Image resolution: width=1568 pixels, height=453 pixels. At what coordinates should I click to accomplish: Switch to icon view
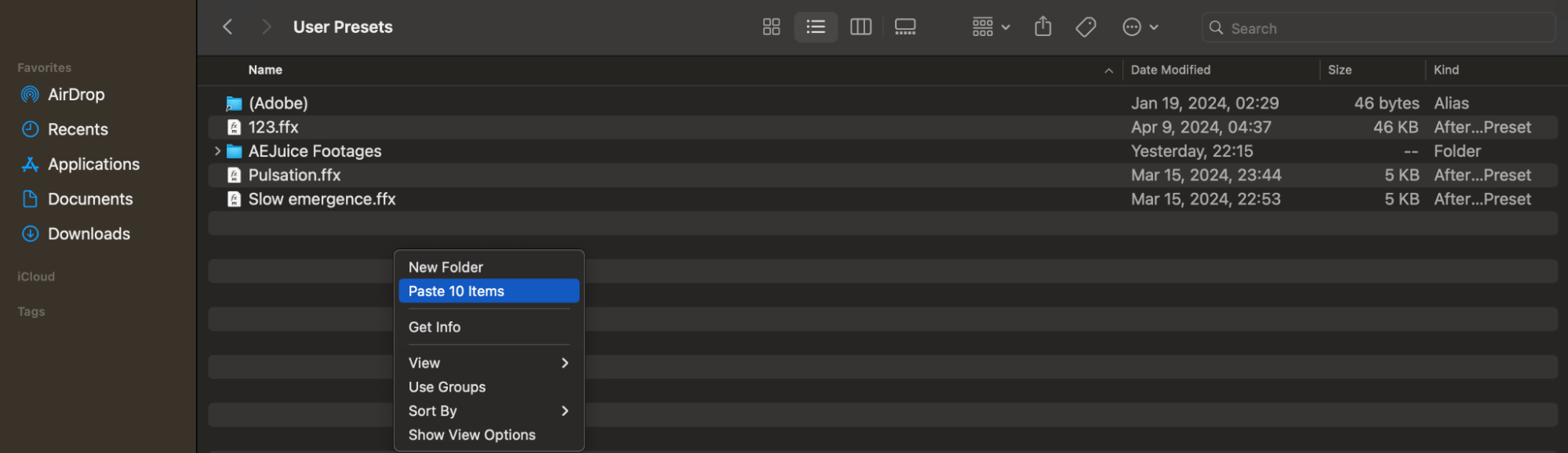(x=771, y=27)
